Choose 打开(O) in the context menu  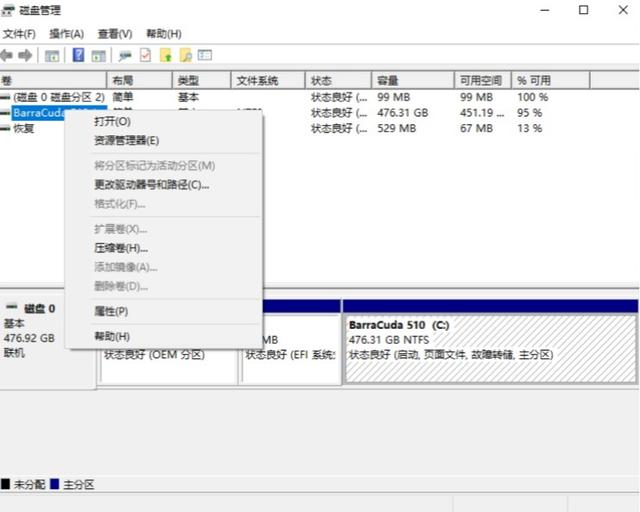(x=163, y=121)
